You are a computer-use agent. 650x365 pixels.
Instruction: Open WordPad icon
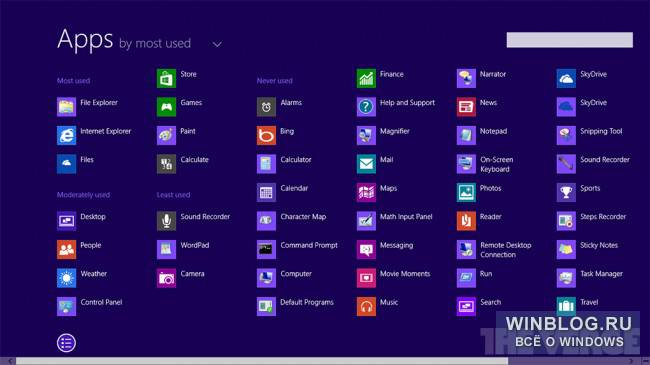click(166, 249)
